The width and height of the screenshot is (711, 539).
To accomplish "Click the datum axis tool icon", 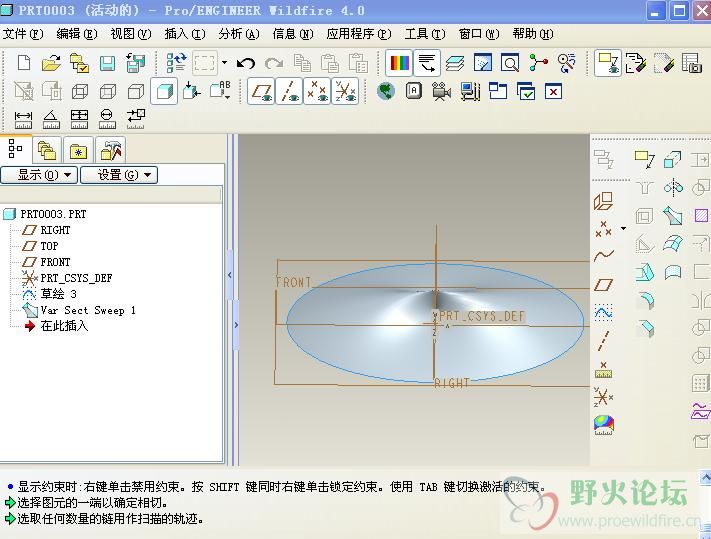I will coord(604,341).
